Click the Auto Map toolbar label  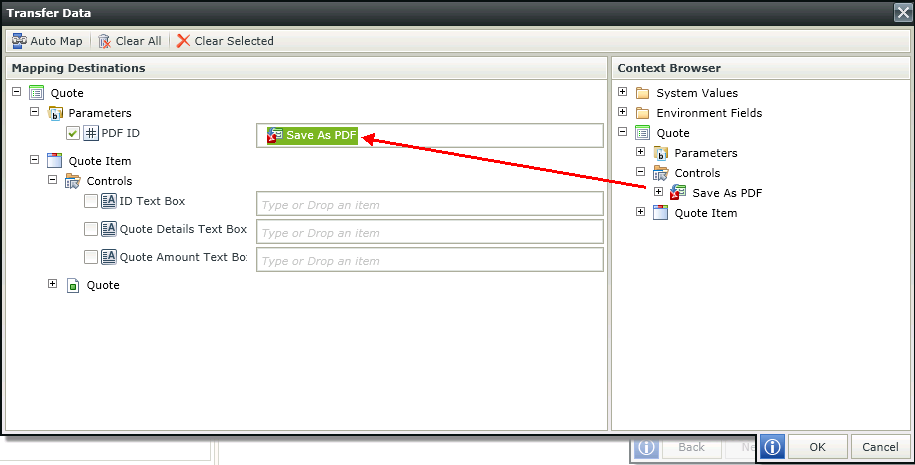tap(57, 41)
